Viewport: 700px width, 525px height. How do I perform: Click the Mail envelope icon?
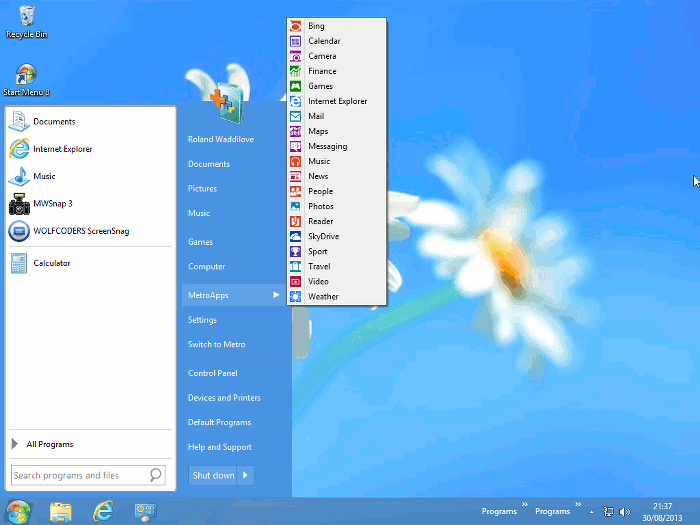[x=295, y=116]
